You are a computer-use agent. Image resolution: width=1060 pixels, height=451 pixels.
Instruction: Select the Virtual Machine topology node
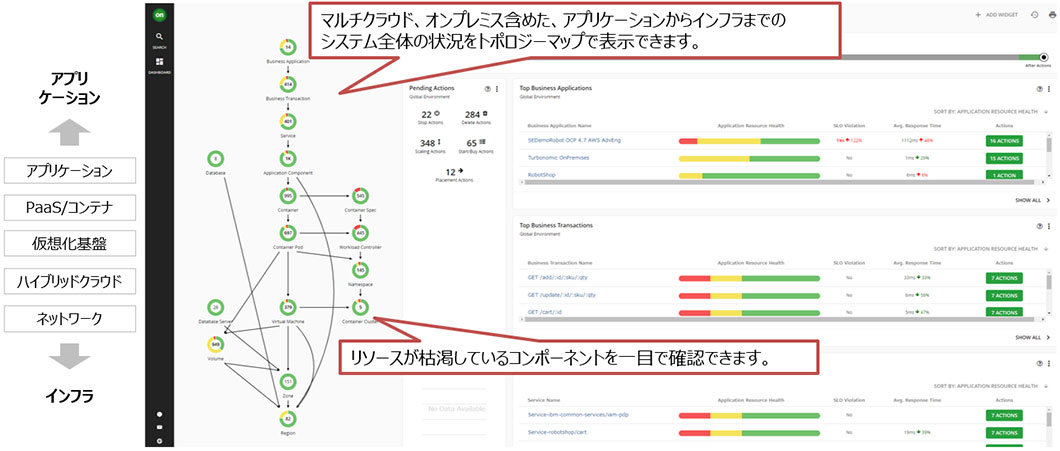coord(288,307)
